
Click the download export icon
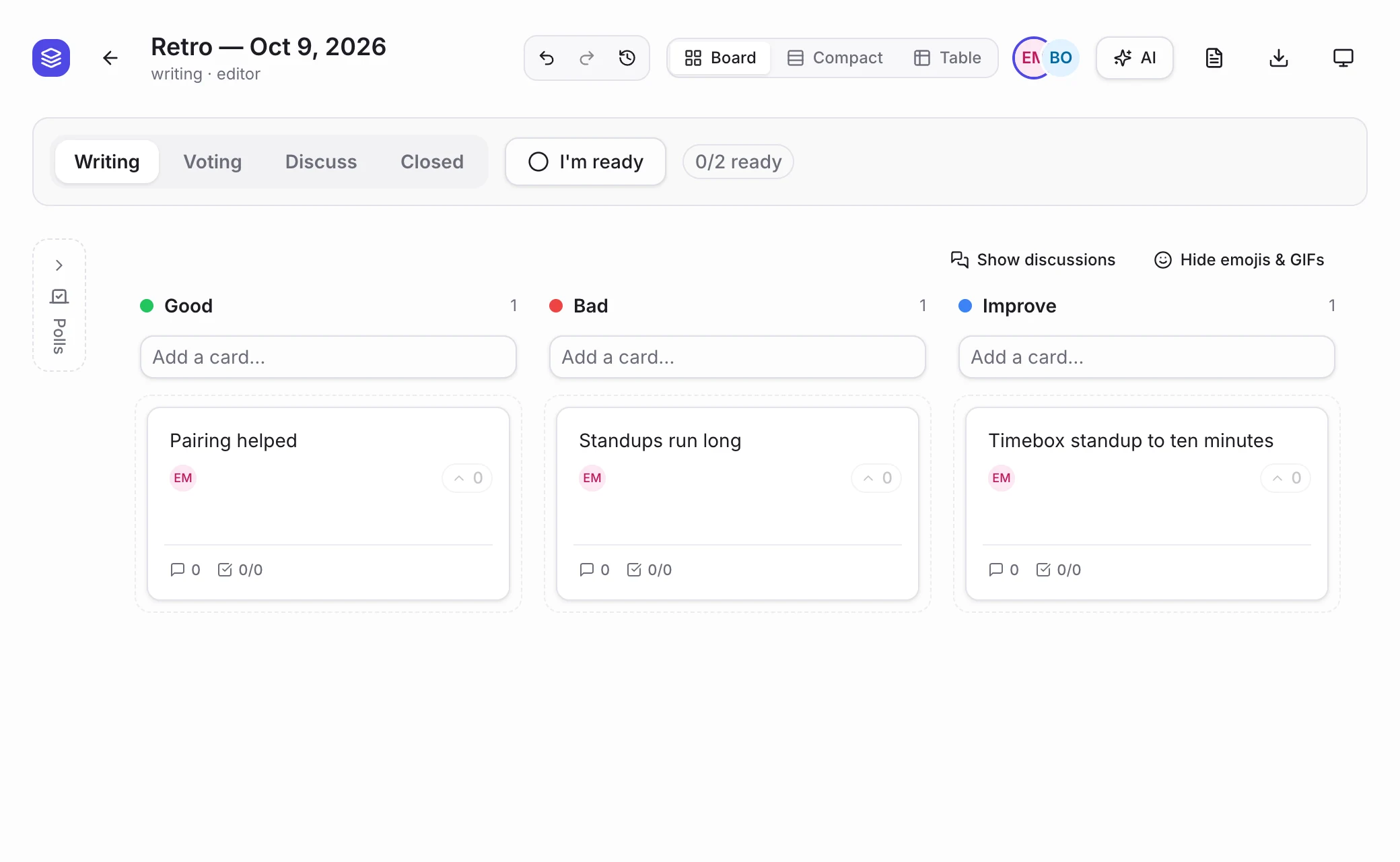[x=1279, y=58]
